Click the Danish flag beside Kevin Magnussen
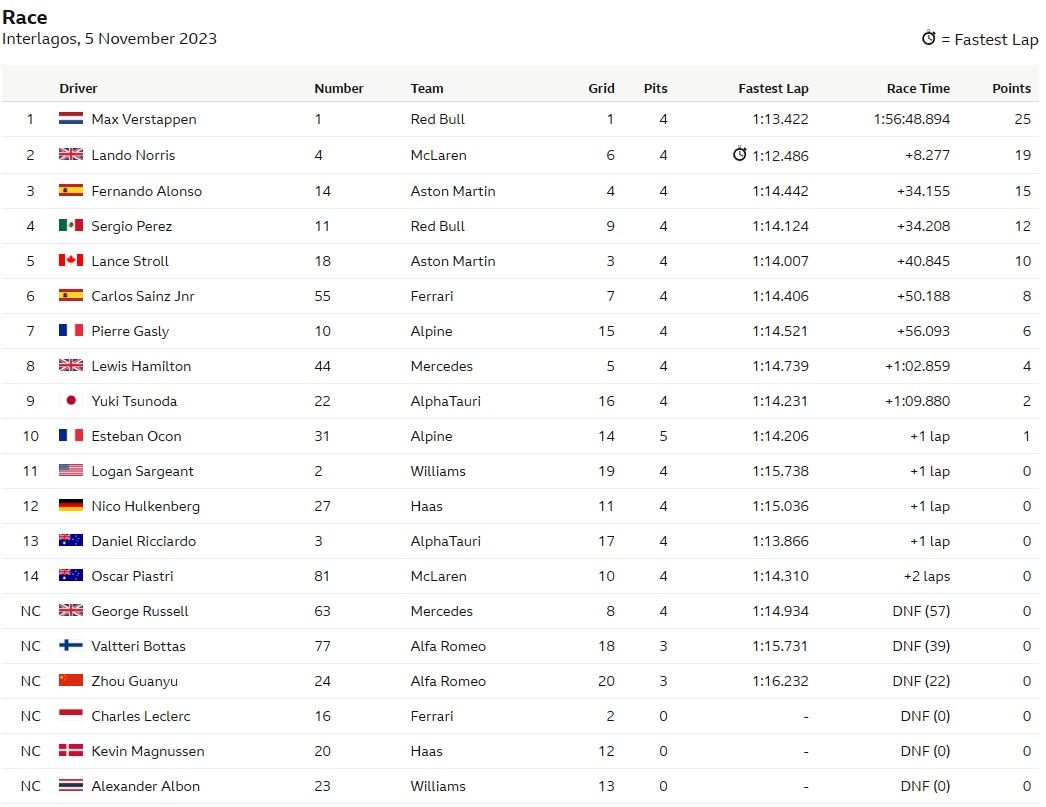Image resolution: width=1046 pixels, height=807 pixels. click(71, 751)
